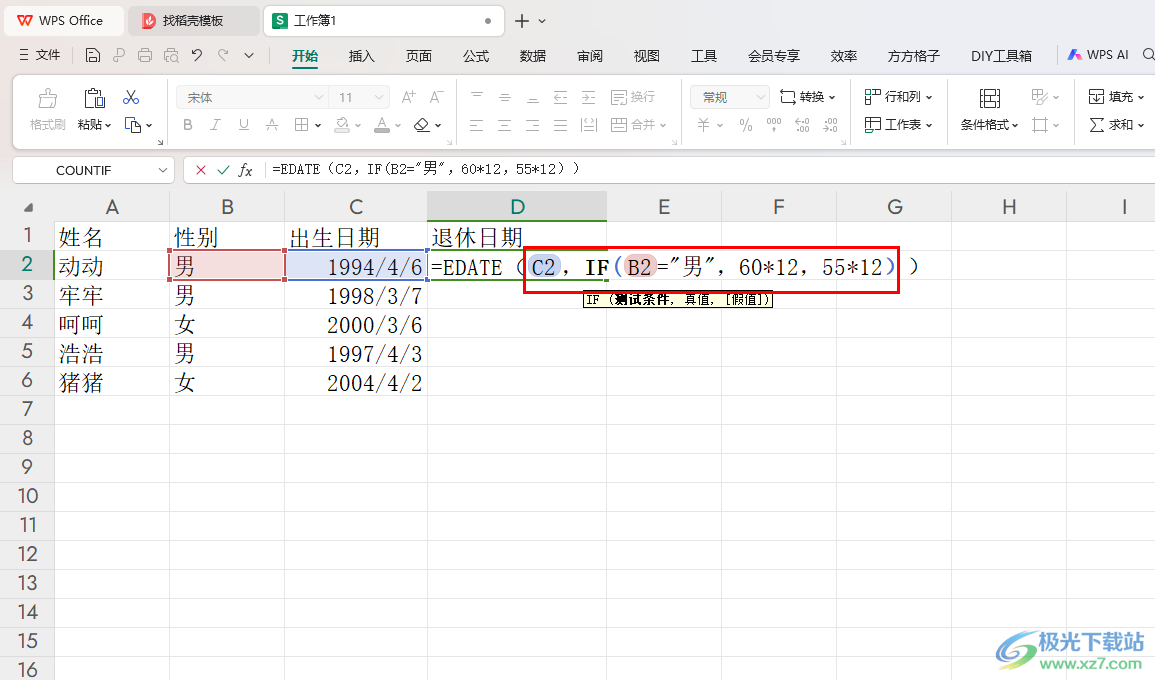Image resolution: width=1155 pixels, height=680 pixels.
Task: Click the 转换 convert button
Action: pos(807,97)
